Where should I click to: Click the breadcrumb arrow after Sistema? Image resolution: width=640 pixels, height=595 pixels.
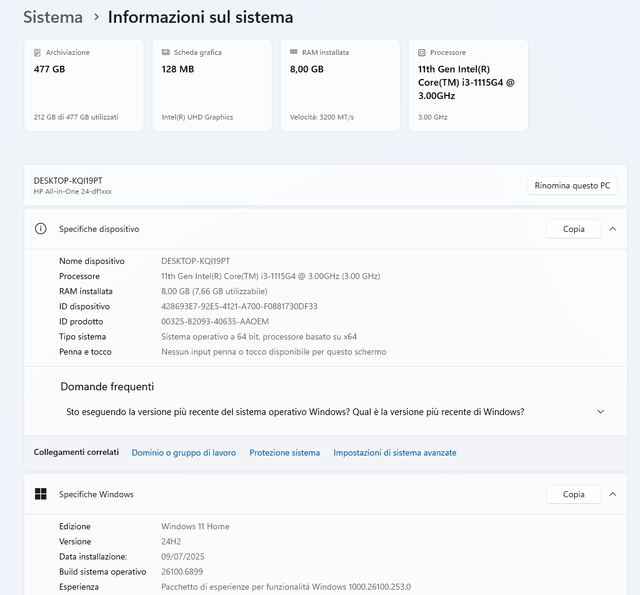96,17
